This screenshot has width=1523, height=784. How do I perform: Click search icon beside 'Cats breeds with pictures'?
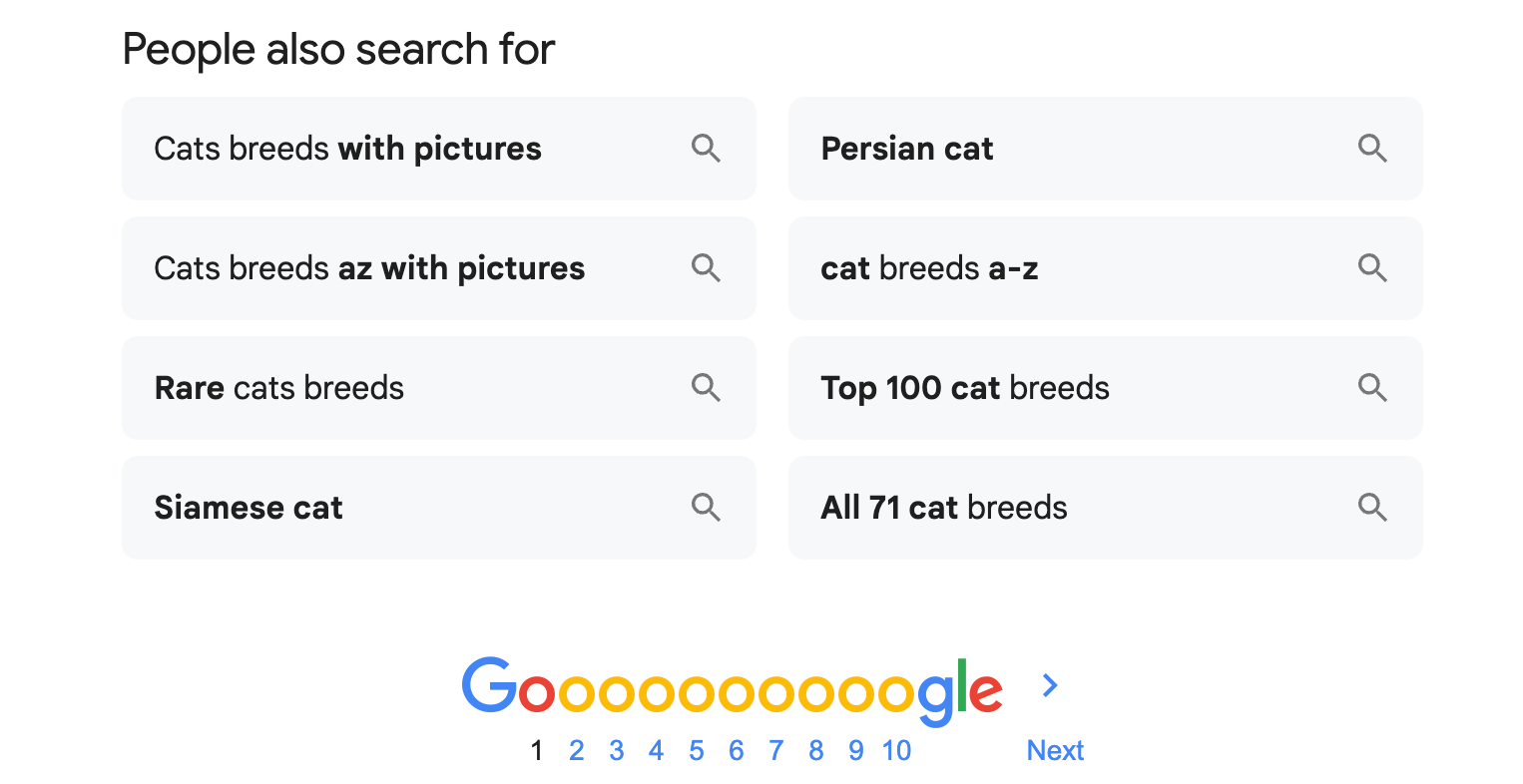point(706,149)
